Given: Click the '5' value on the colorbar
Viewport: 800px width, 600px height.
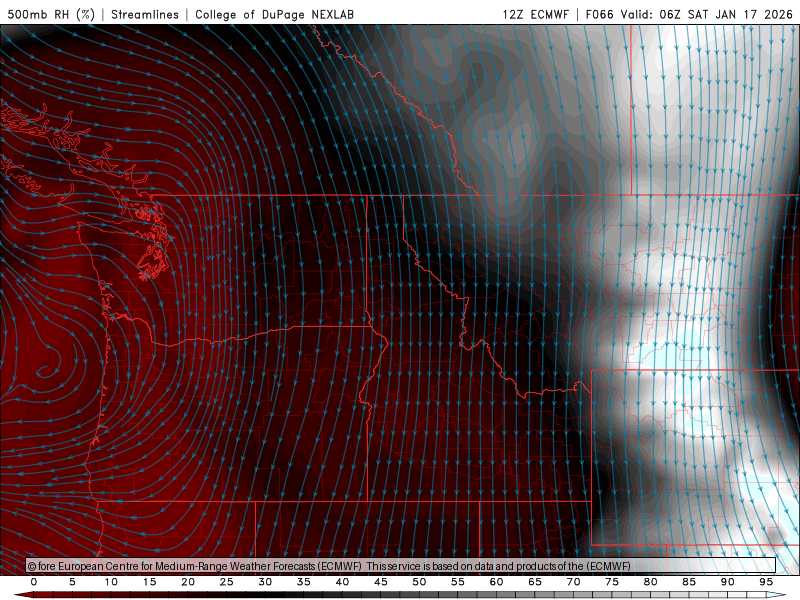Looking at the screenshot, I should [x=72, y=582].
